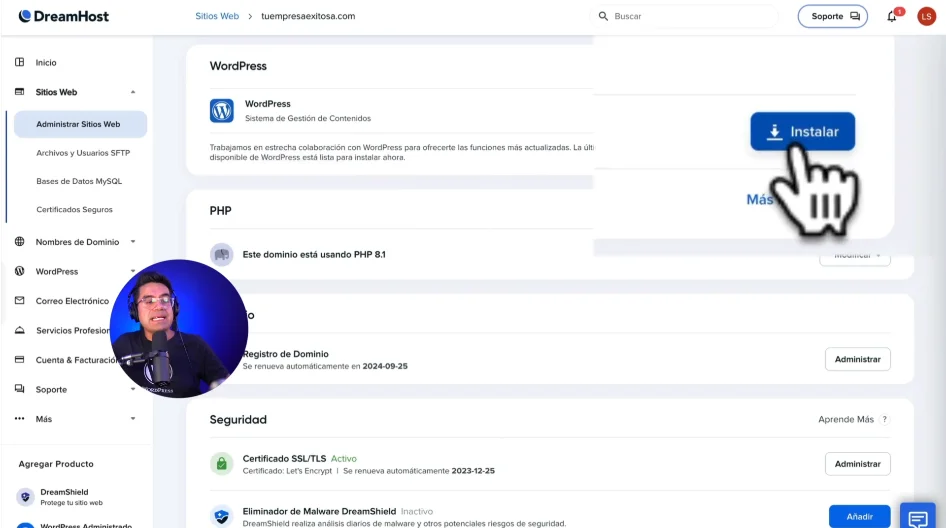Click the Instalar WordPress button
This screenshot has height=528, width=946.
pyautogui.click(x=802, y=132)
